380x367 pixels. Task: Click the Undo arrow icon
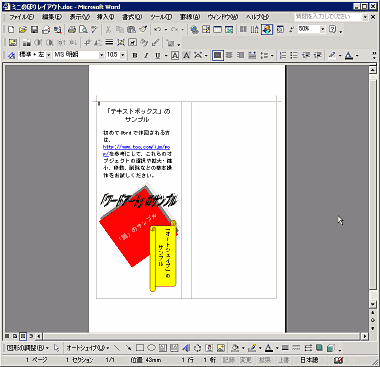pos(158,30)
